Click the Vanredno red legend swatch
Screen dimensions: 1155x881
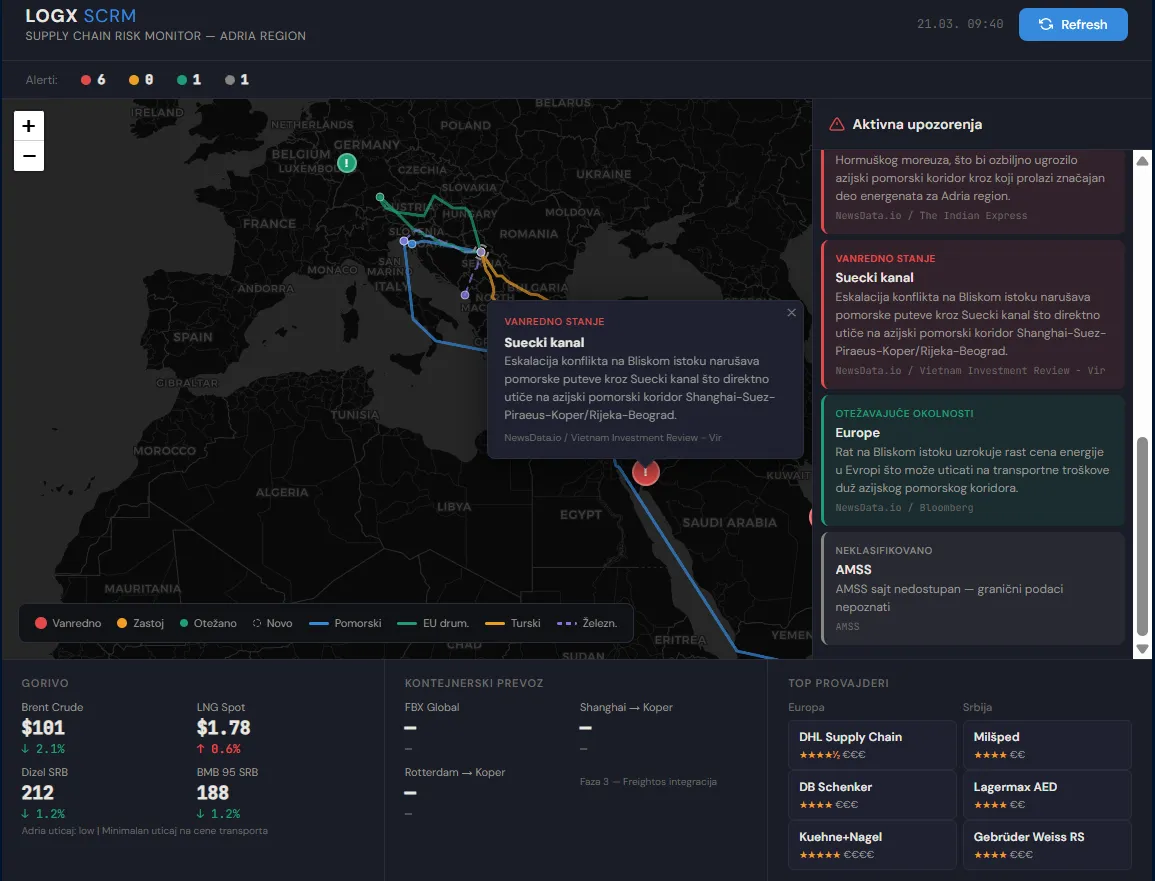41,623
